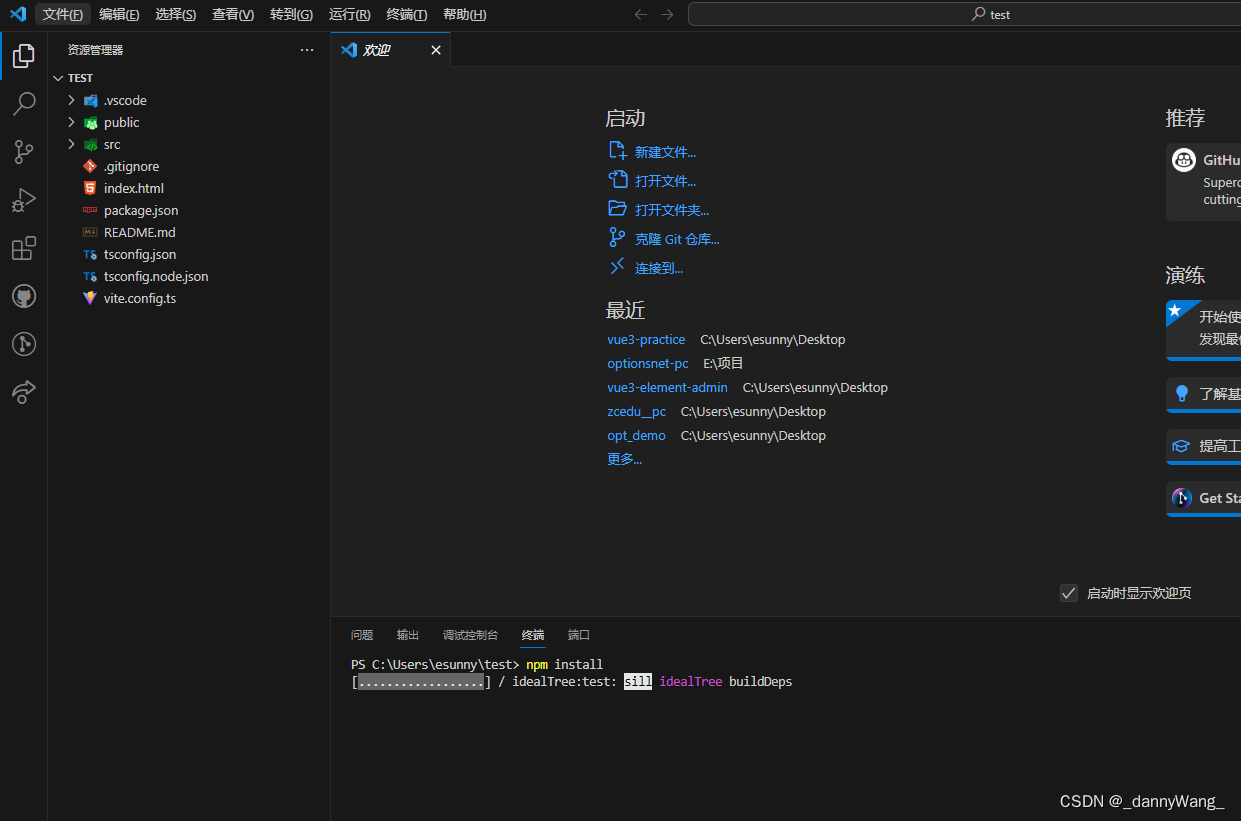Click the GitHub Copilot icon under 推荐
The image size is (1241, 821).
pos(1184,160)
